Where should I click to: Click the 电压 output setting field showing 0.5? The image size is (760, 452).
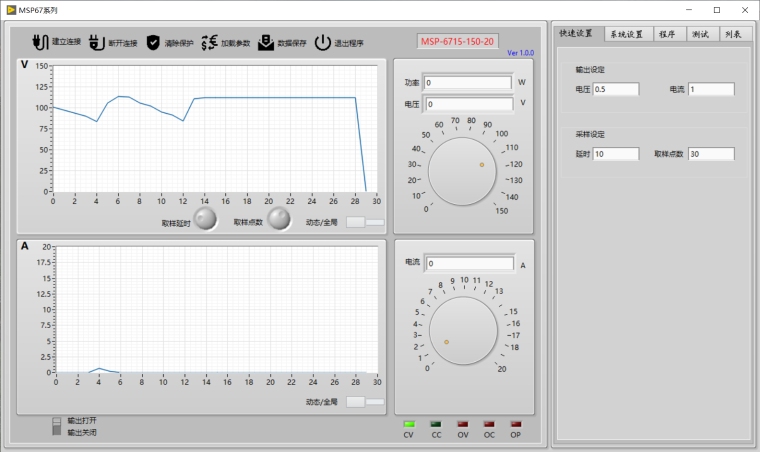pos(616,89)
